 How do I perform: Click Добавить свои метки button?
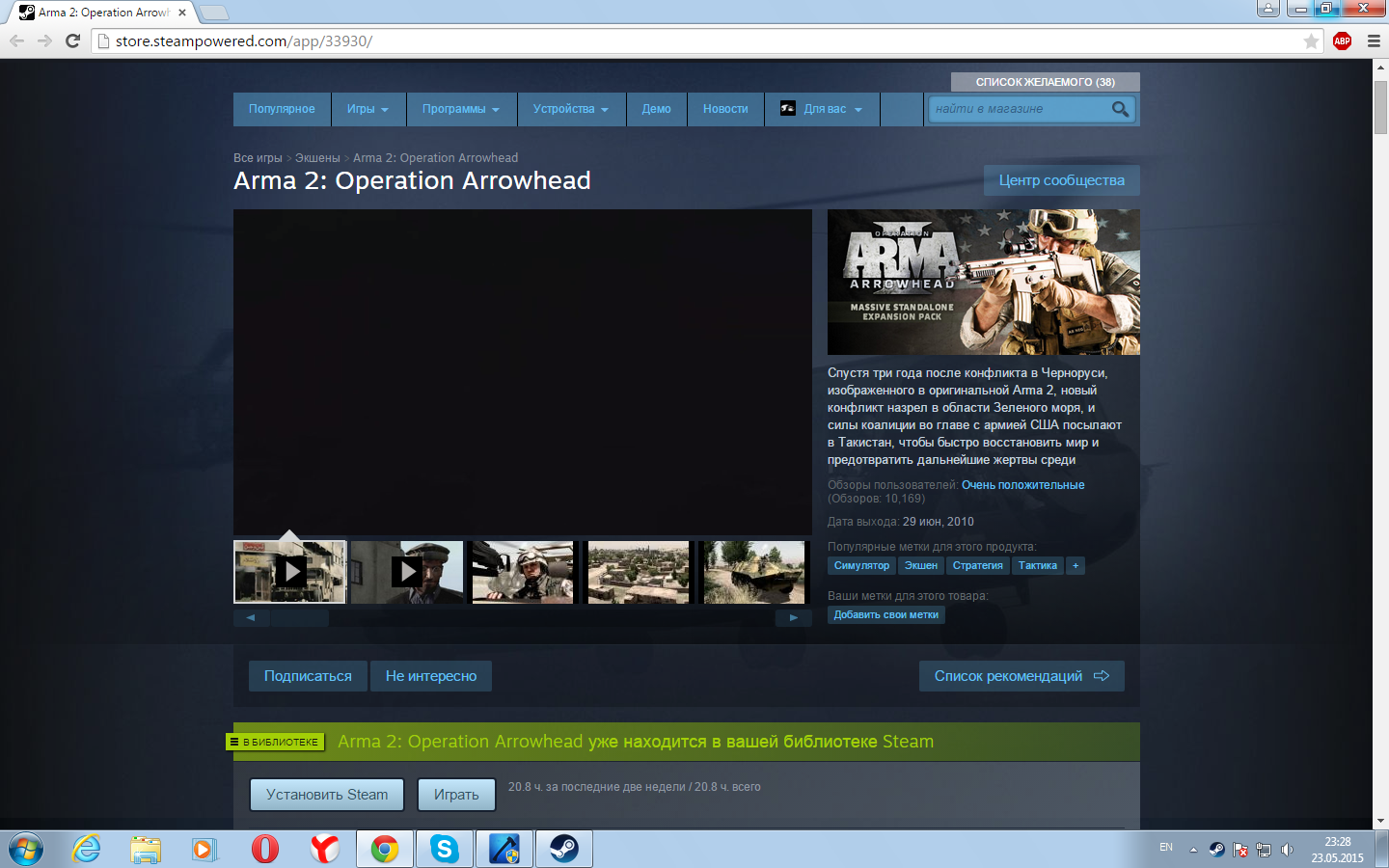click(886, 615)
